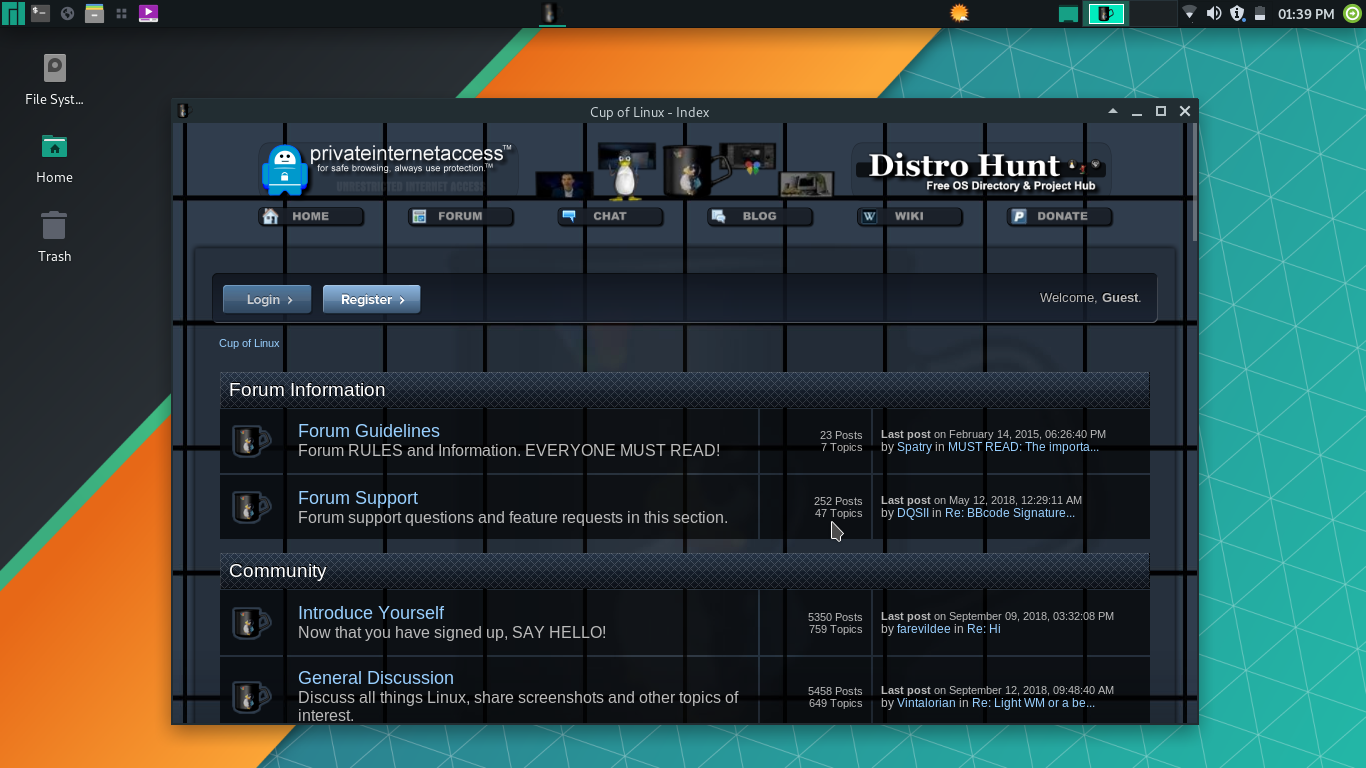Open the weather sun indicator
The width and height of the screenshot is (1366, 768).
[x=959, y=13]
